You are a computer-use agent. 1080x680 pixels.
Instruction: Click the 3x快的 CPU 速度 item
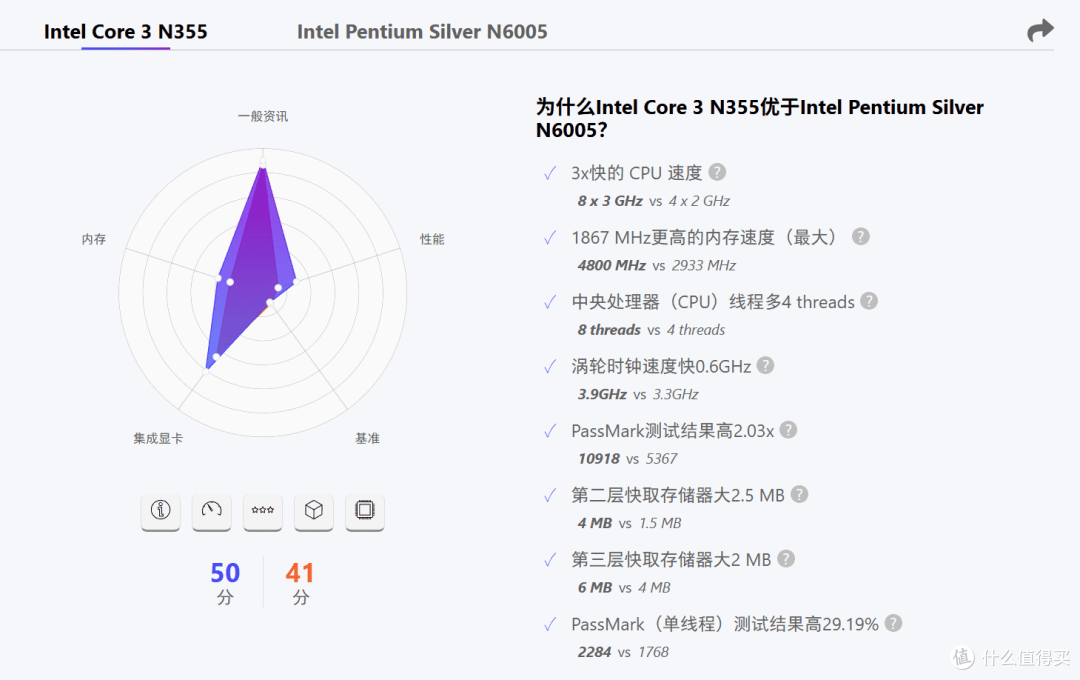pyautogui.click(x=636, y=173)
